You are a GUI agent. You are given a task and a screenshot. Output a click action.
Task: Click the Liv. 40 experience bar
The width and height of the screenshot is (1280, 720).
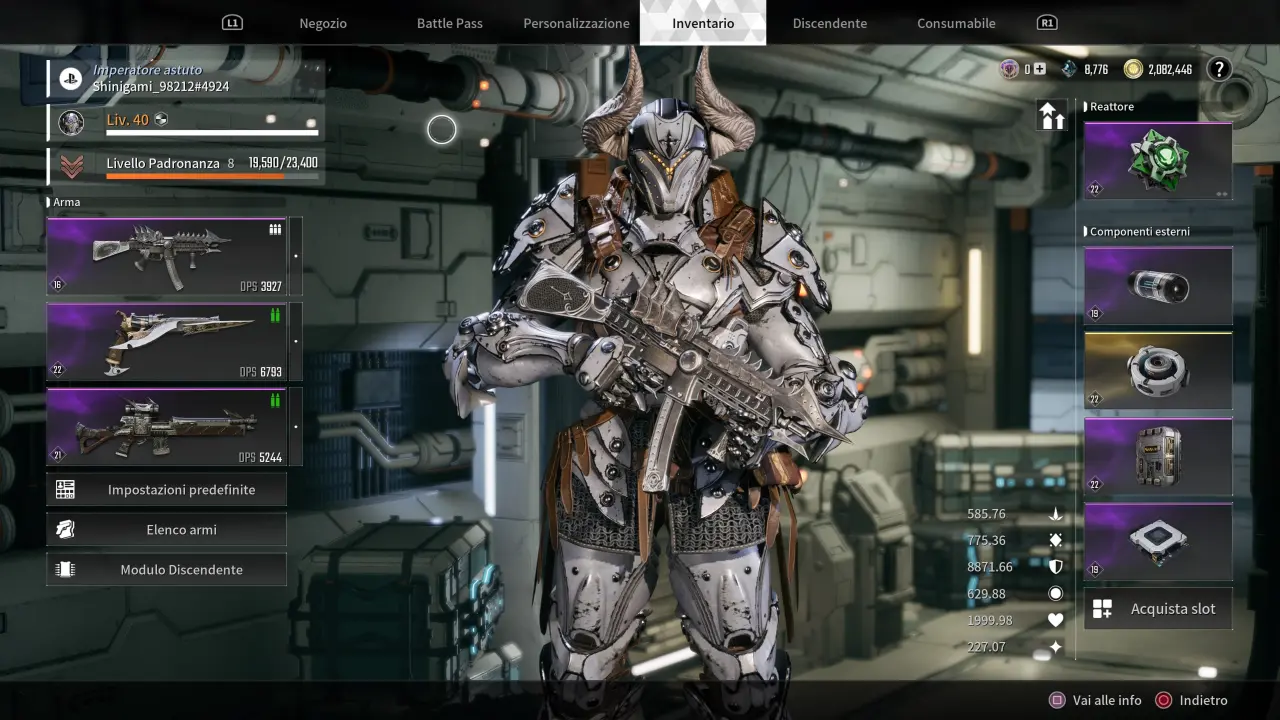point(213,133)
